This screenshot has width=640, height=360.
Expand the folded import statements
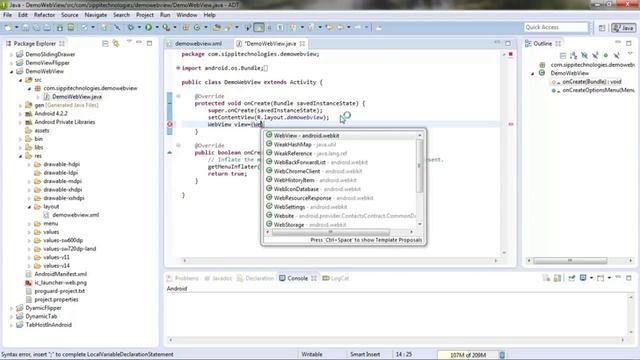[x=178, y=68]
